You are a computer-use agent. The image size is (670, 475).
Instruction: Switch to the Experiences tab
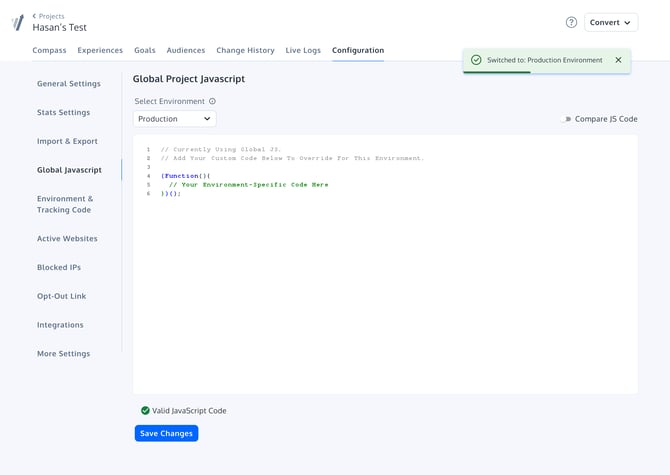100,50
